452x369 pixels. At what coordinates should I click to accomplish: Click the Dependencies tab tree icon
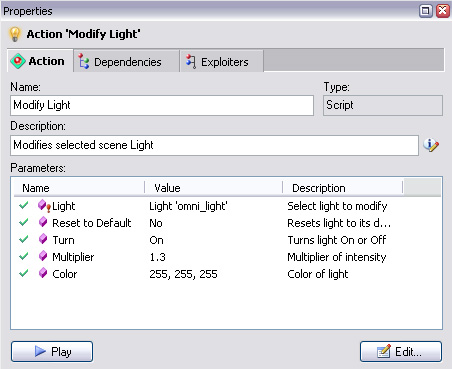click(84, 62)
